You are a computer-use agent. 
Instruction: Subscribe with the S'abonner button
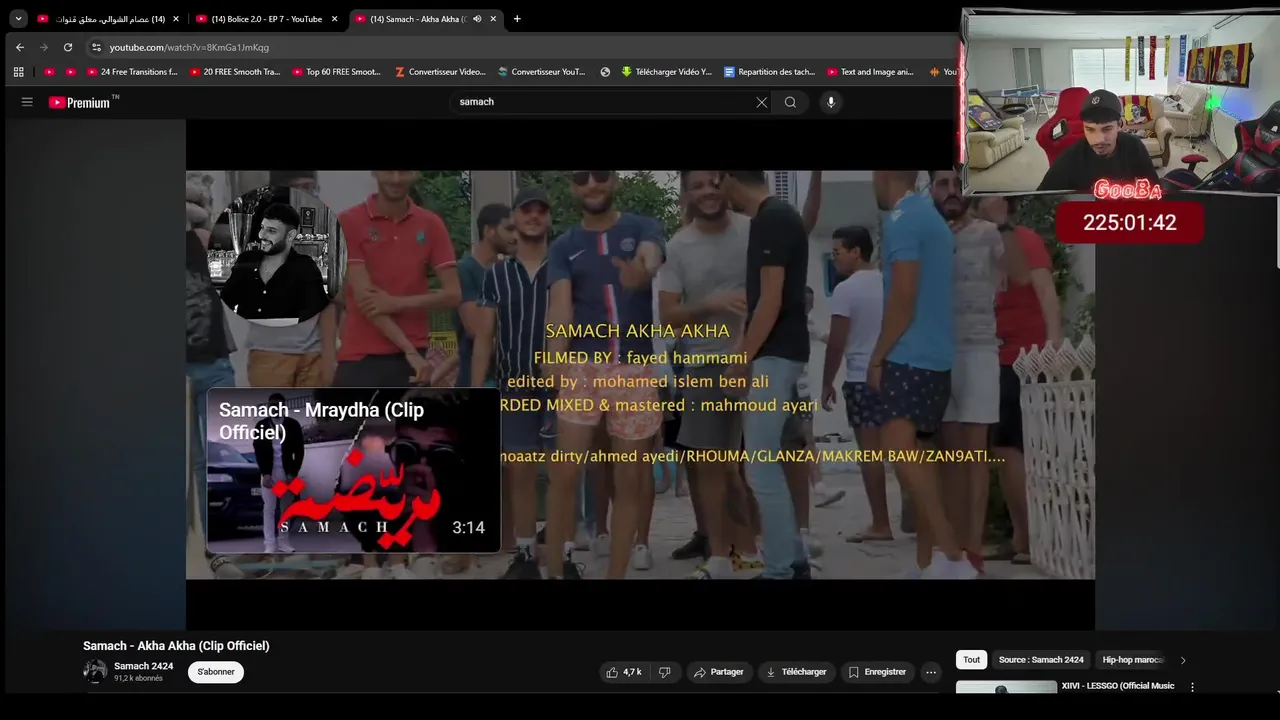coord(216,672)
